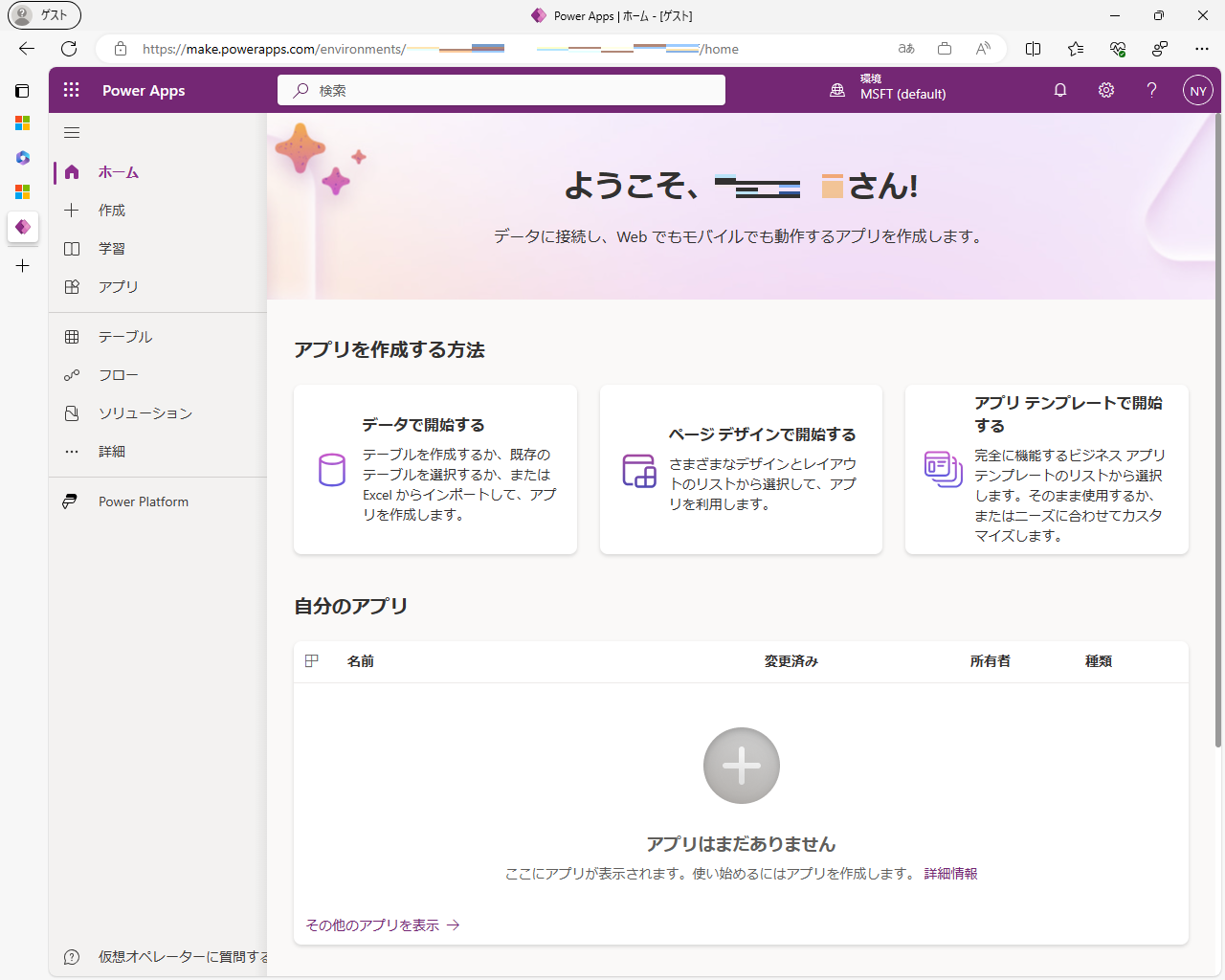Open browser essentials heart icon

tap(1118, 49)
